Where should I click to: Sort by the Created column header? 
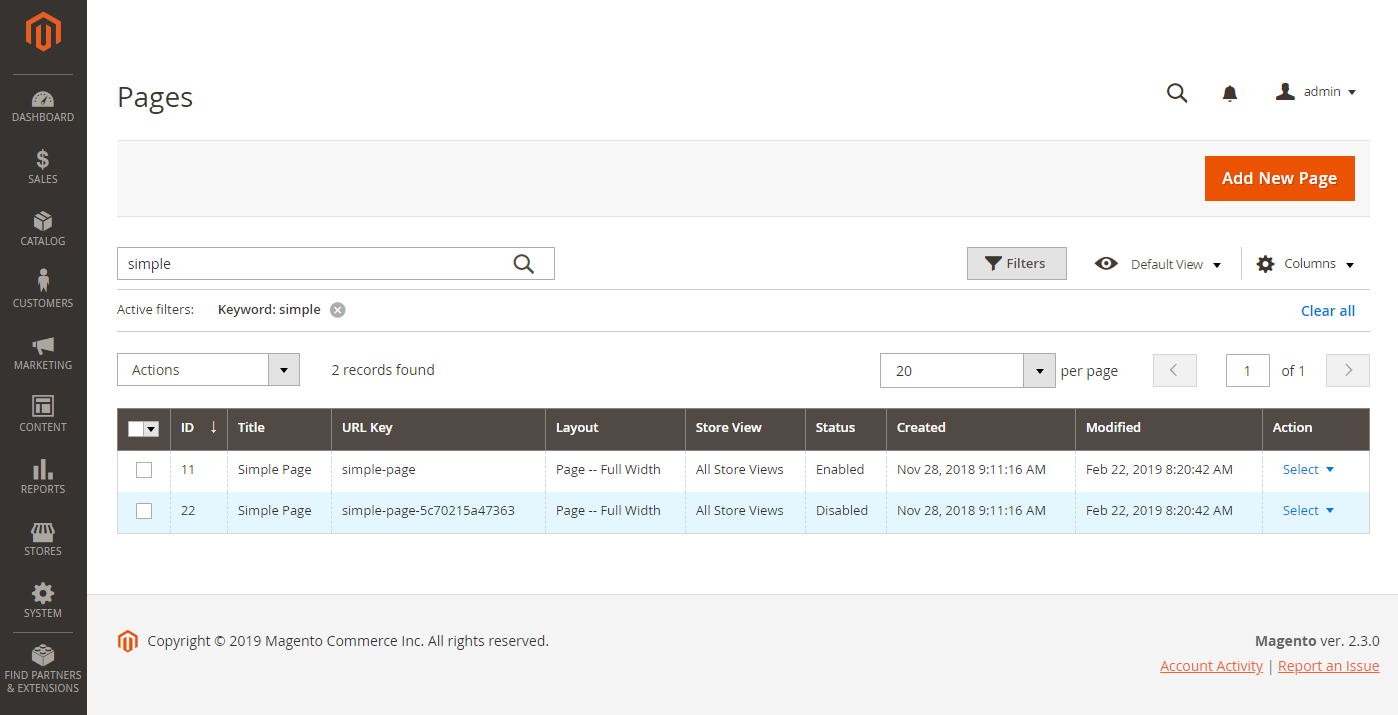coord(981,428)
